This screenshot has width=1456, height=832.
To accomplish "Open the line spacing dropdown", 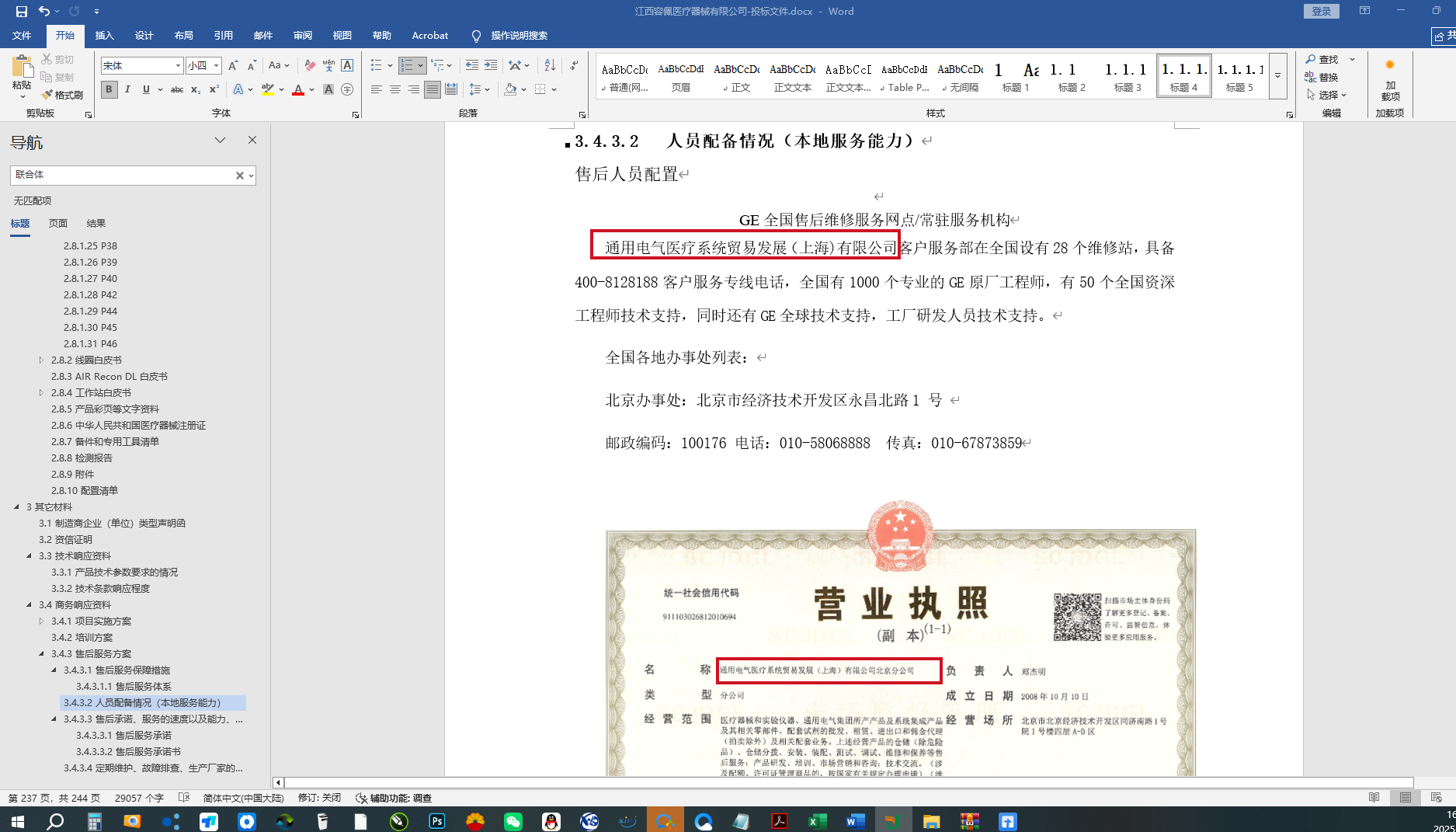I will click(x=479, y=90).
